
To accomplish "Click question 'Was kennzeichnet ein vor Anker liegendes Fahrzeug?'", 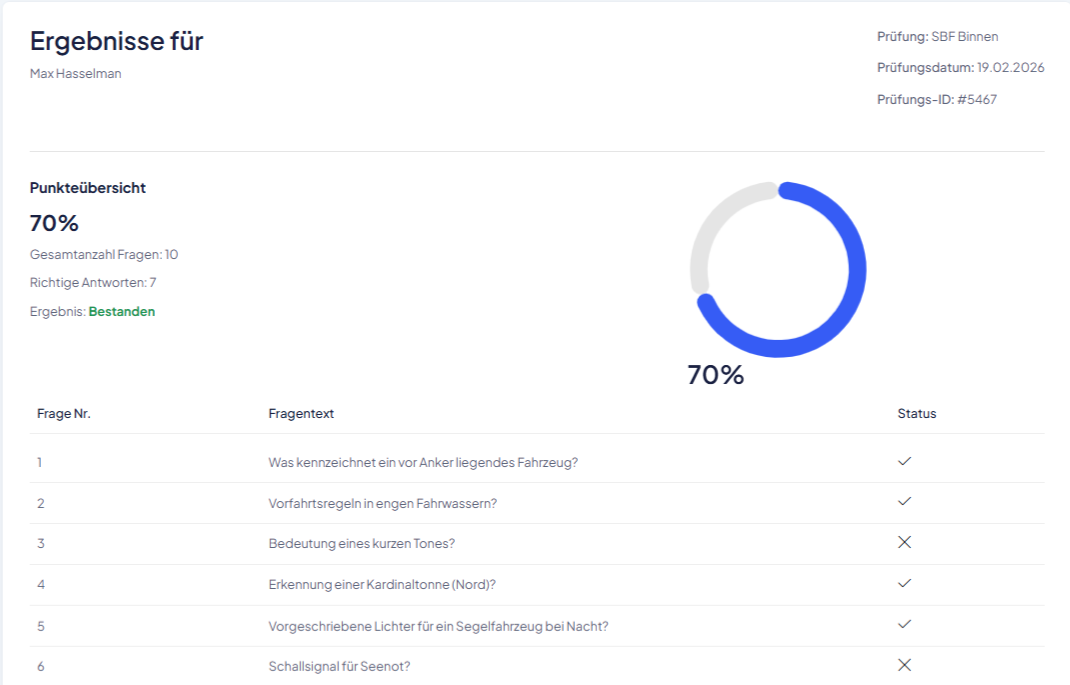I will pyautogui.click(x=423, y=462).
